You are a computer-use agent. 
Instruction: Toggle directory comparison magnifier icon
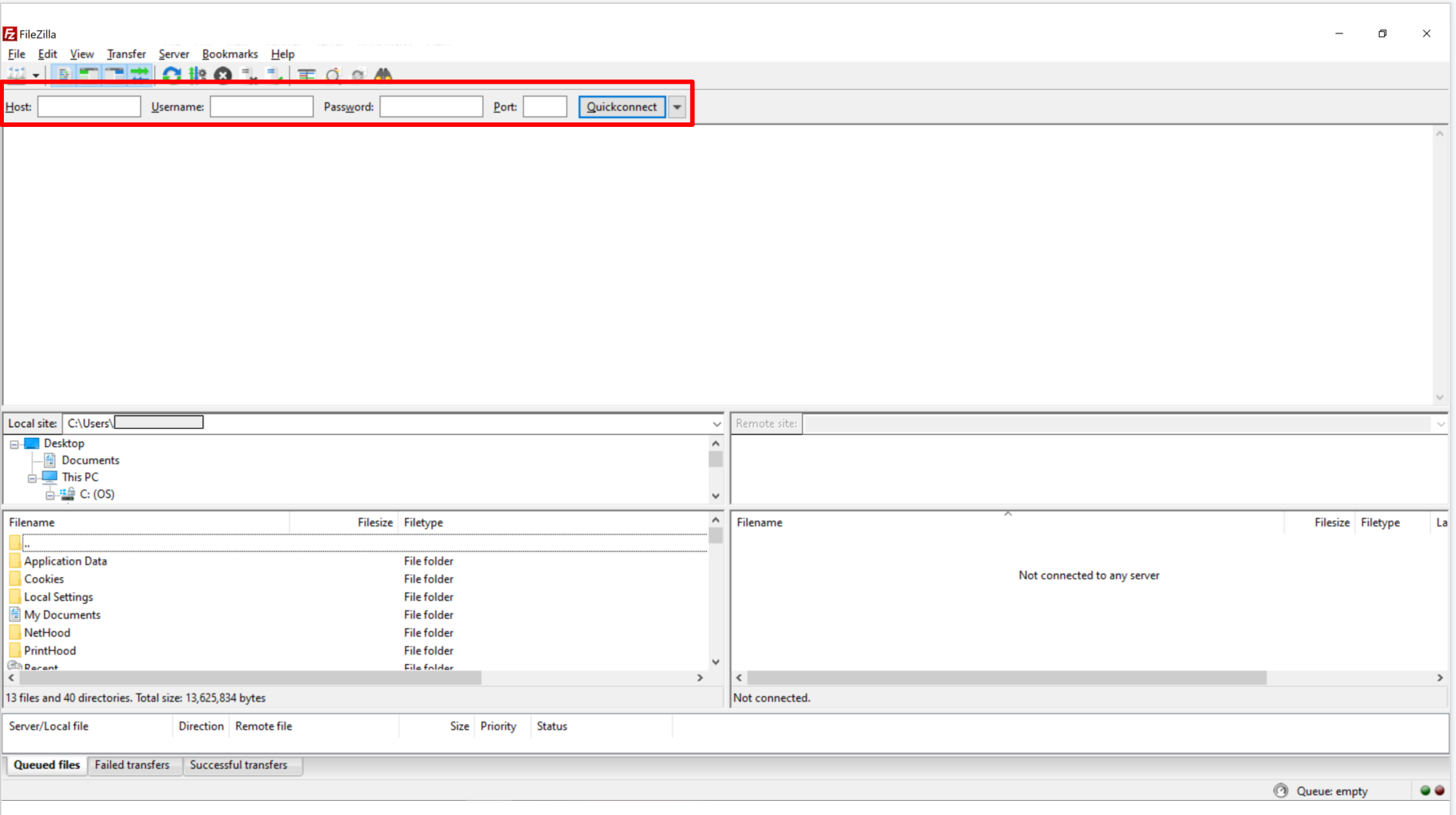click(x=333, y=75)
